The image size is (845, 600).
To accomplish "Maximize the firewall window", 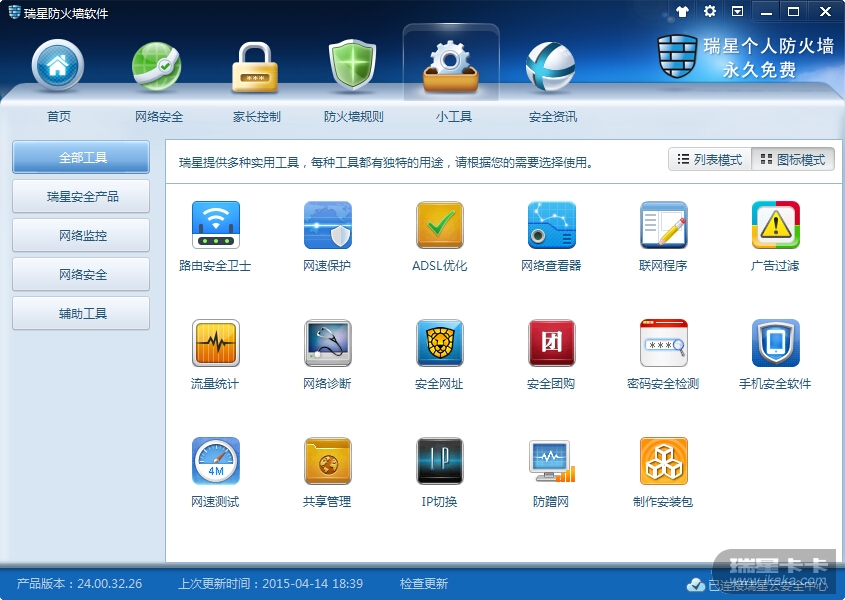I will (x=793, y=11).
